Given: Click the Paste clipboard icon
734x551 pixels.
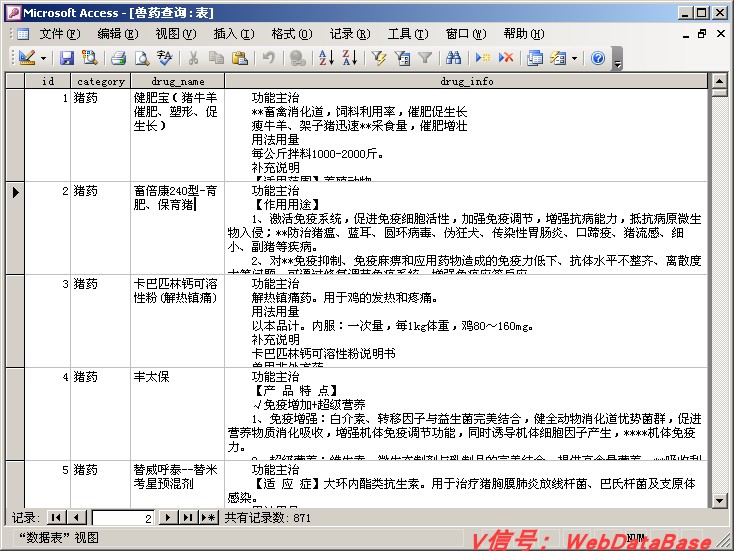Looking at the screenshot, I should (240, 58).
